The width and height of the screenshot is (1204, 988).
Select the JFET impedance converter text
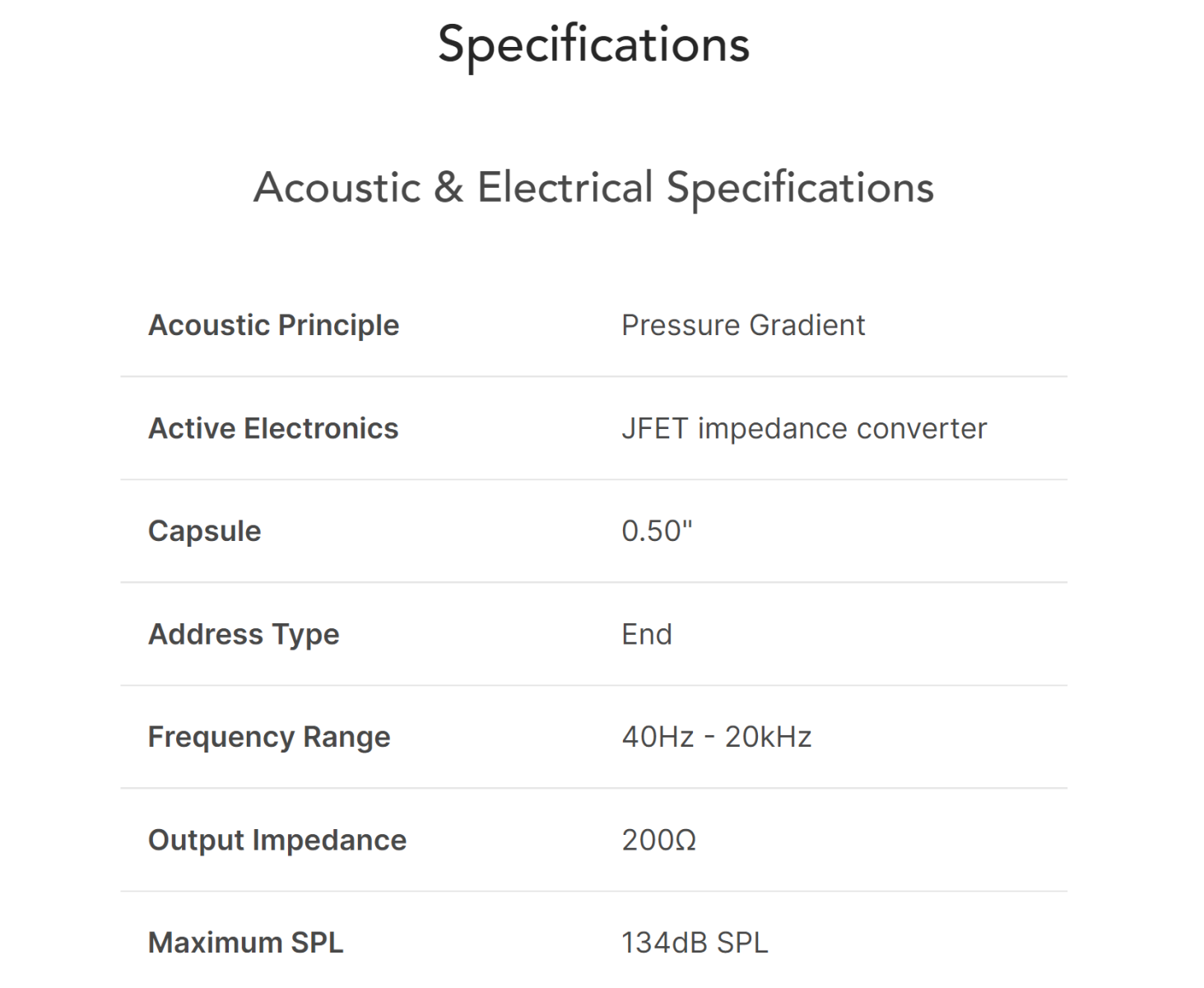click(x=804, y=428)
